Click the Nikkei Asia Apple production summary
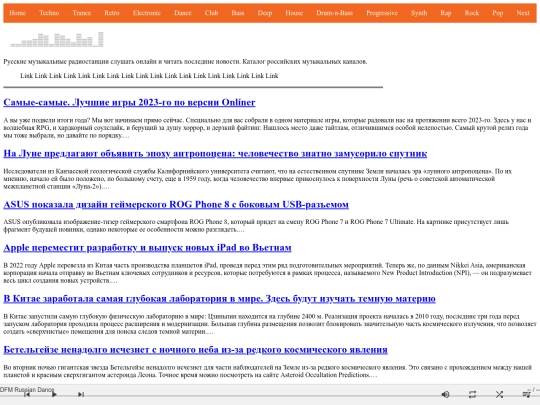Screen dimensions: 540x405 pos(267,273)
